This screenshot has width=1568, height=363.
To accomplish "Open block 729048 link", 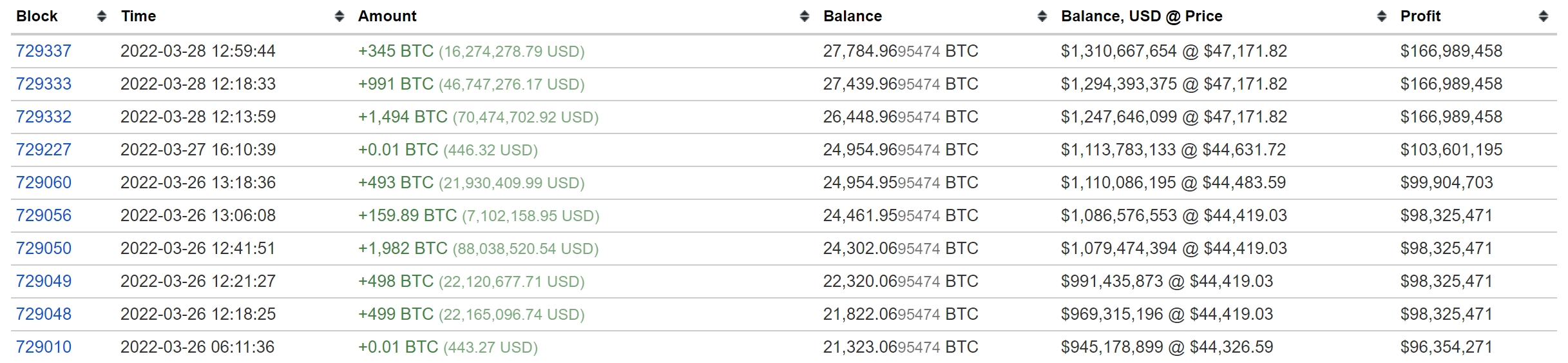I will click(x=44, y=314).
